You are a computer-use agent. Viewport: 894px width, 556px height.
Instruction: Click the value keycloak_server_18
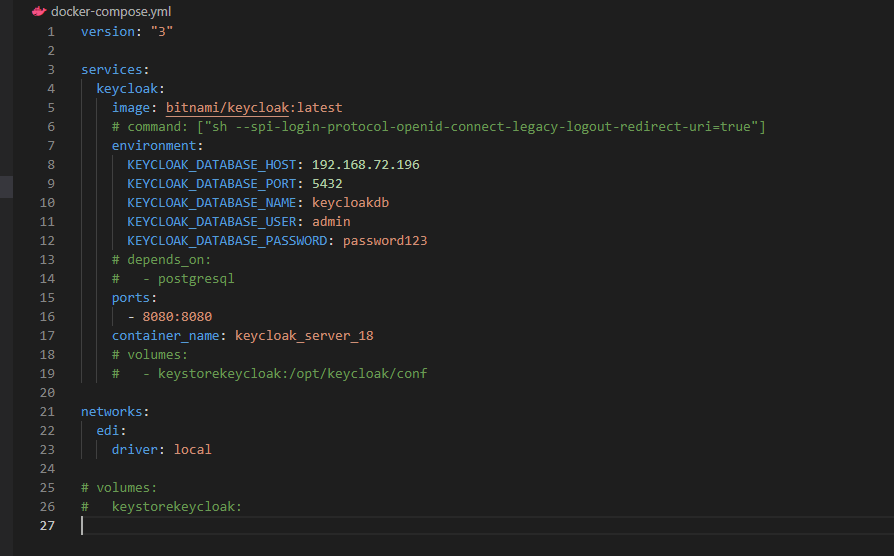[304, 335]
